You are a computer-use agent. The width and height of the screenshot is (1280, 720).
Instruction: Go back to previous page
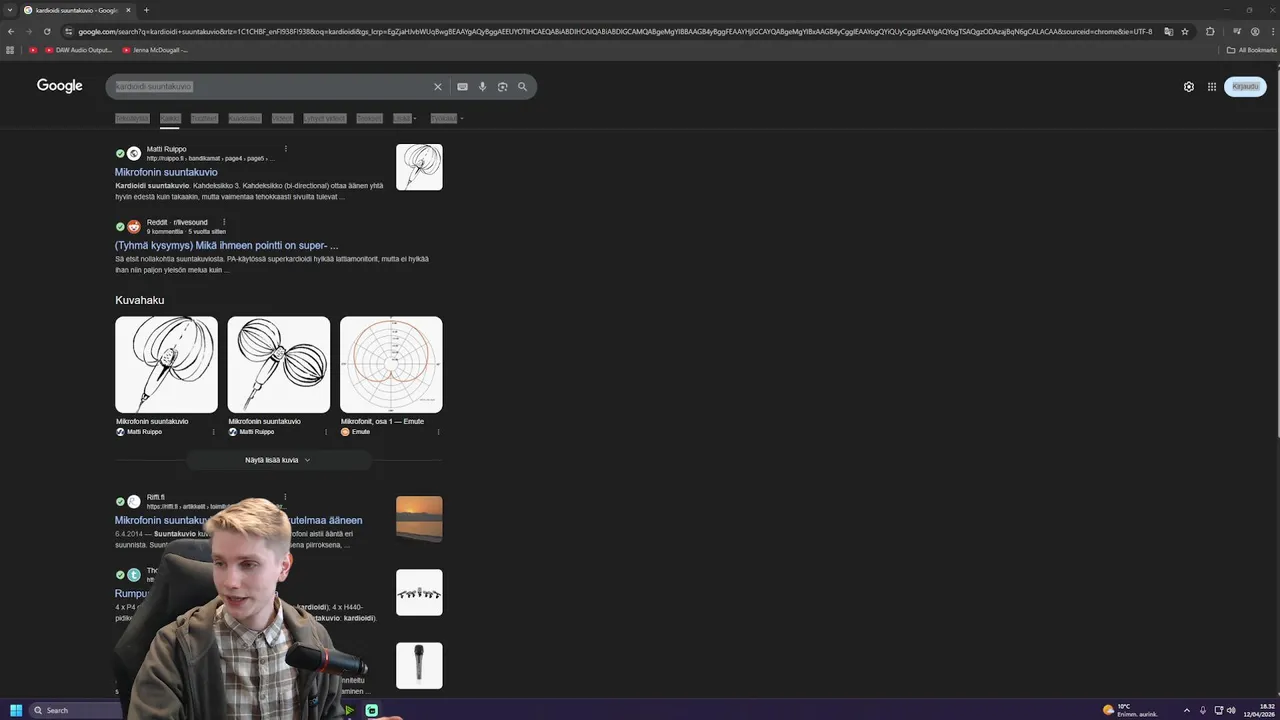pos(11,31)
